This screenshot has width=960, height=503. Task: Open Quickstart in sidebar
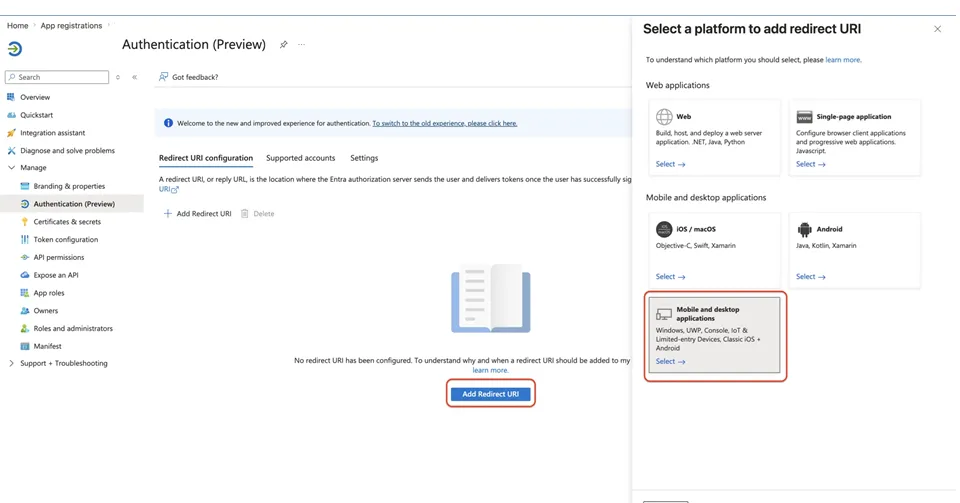pyautogui.click(x=36, y=115)
